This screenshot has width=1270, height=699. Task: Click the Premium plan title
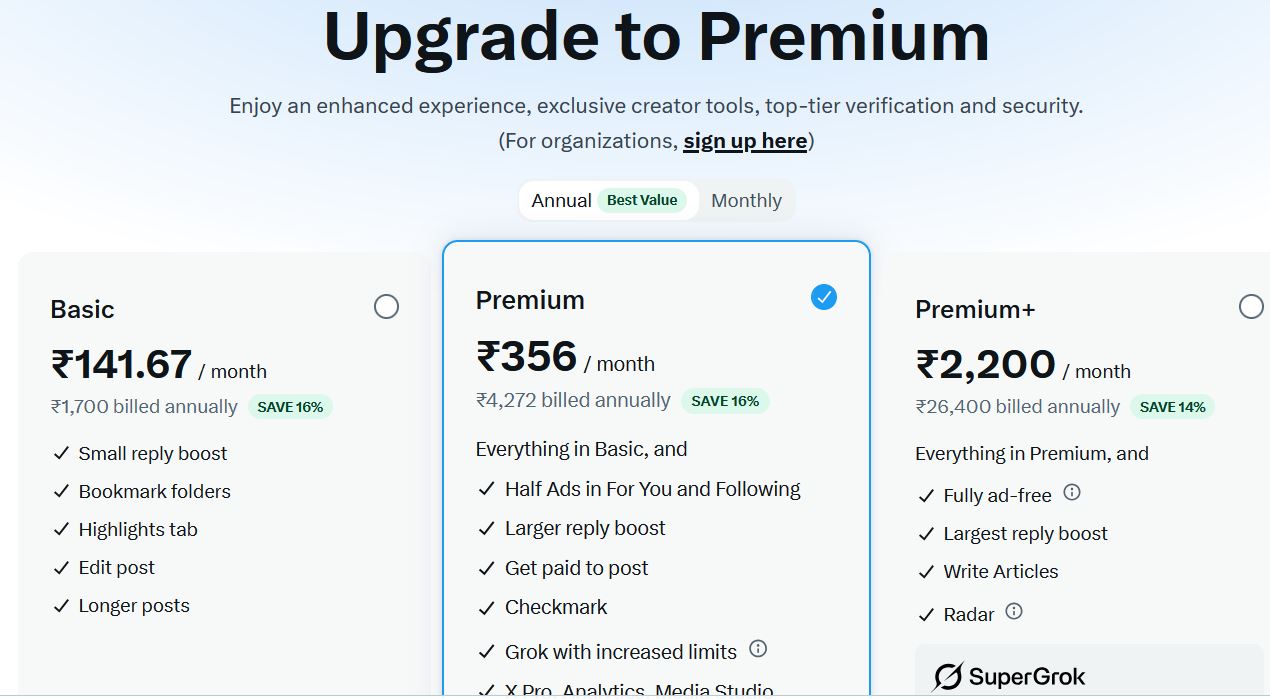point(530,300)
